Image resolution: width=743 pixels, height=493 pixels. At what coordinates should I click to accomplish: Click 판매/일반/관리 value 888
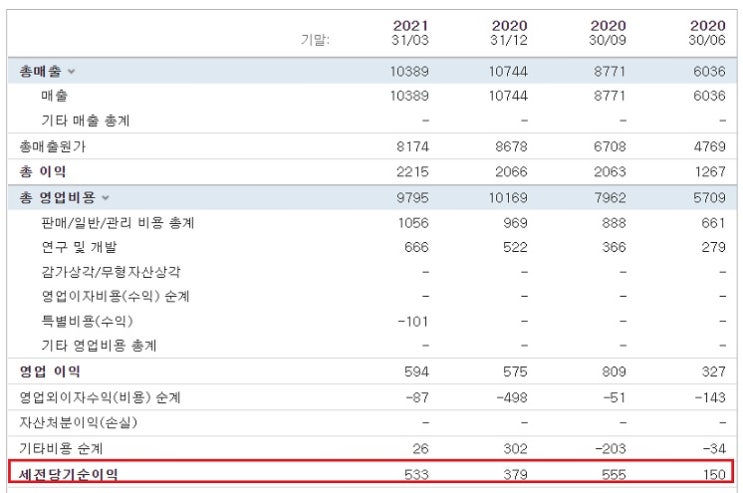click(x=614, y=223)
